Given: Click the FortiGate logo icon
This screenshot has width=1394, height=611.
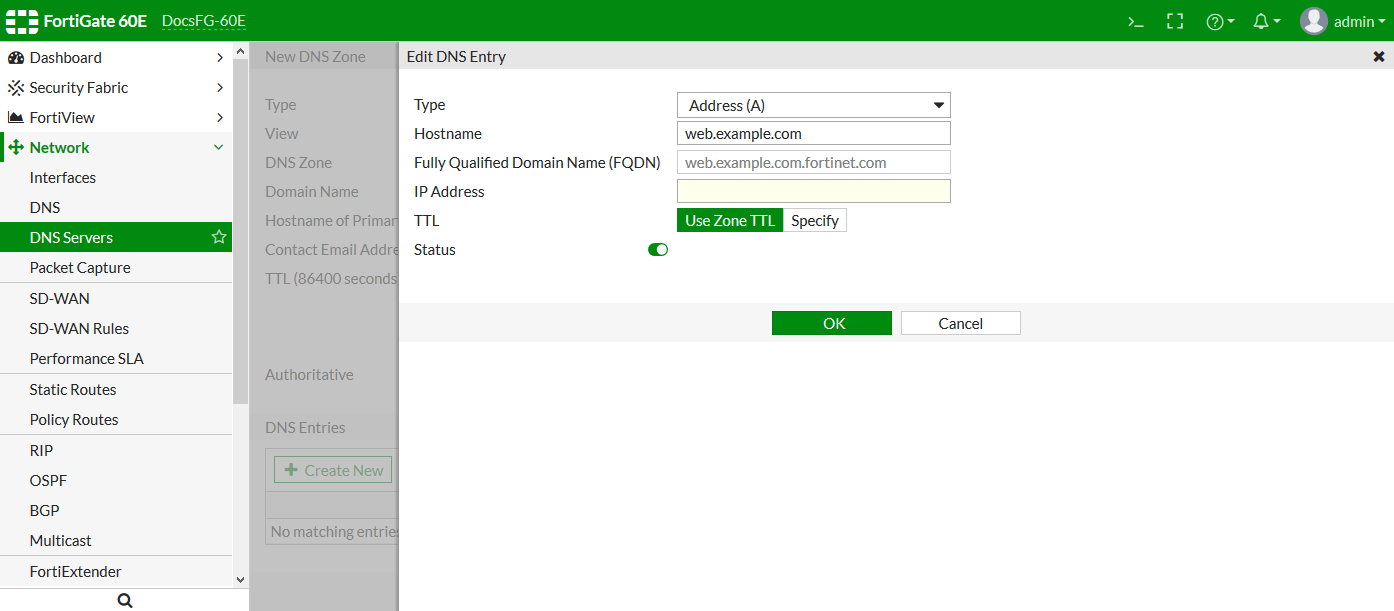Looking at the screenshot, I should pos(21,21).
